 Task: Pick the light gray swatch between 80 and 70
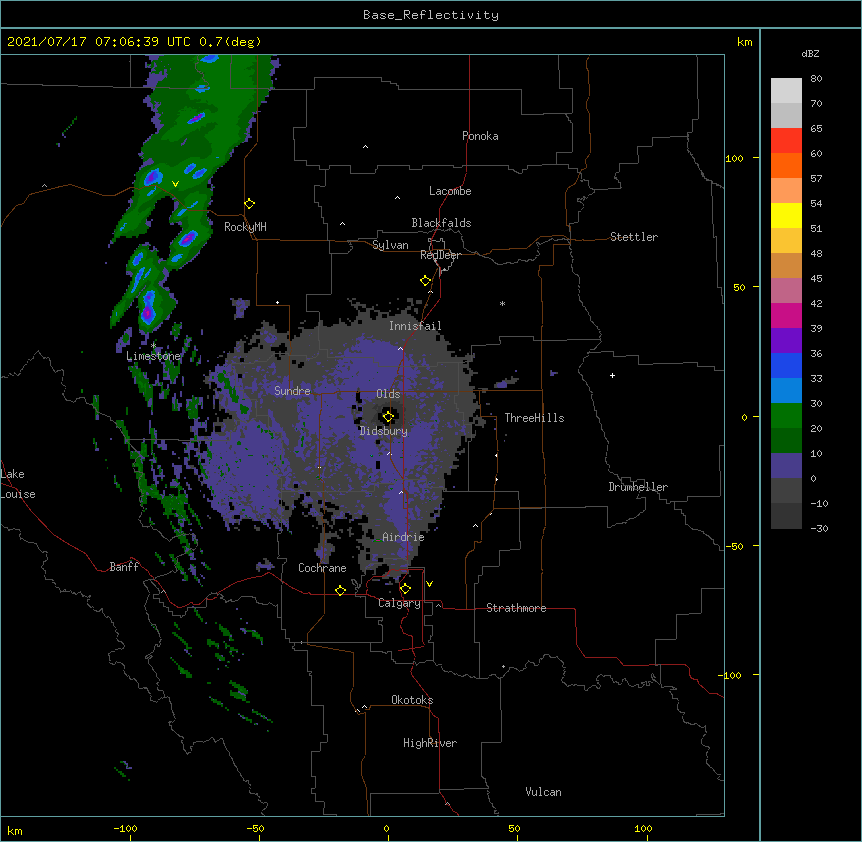tap(786, 91)
